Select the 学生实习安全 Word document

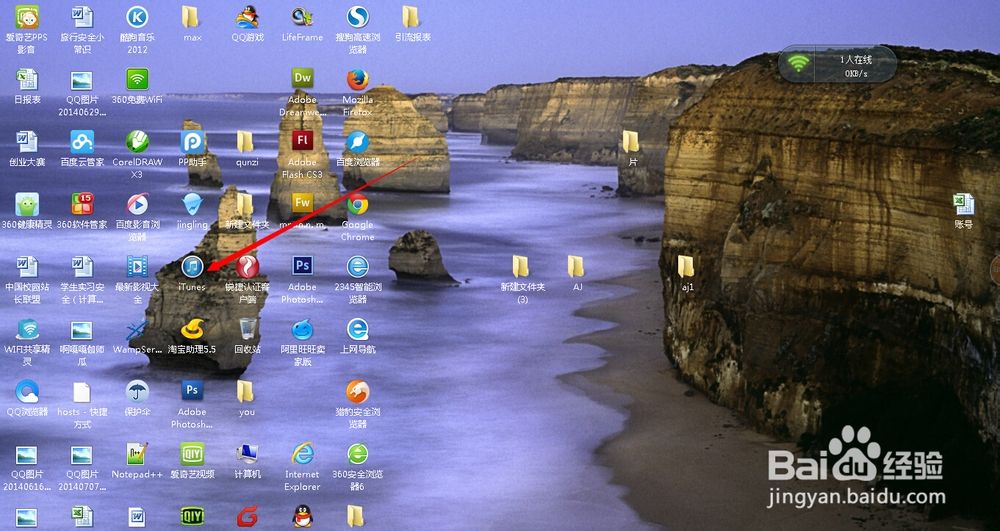click(x=82, y=266)
